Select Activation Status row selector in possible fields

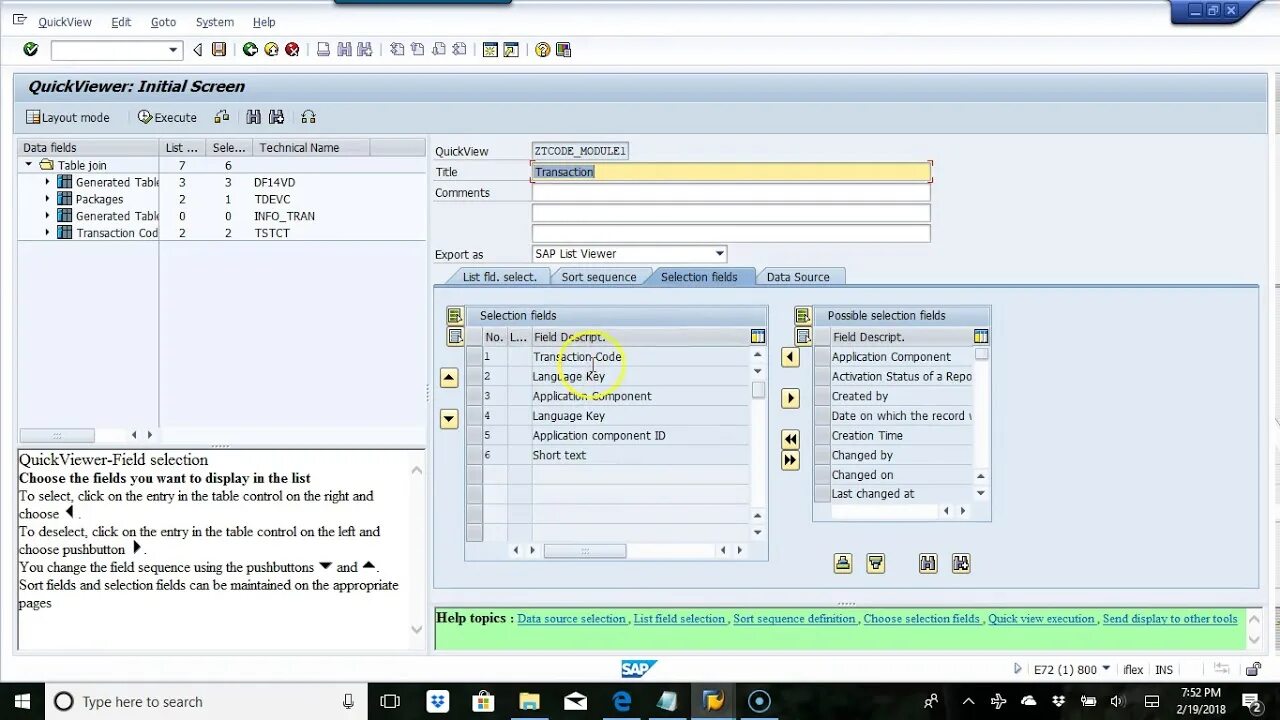tap(822, 377)
